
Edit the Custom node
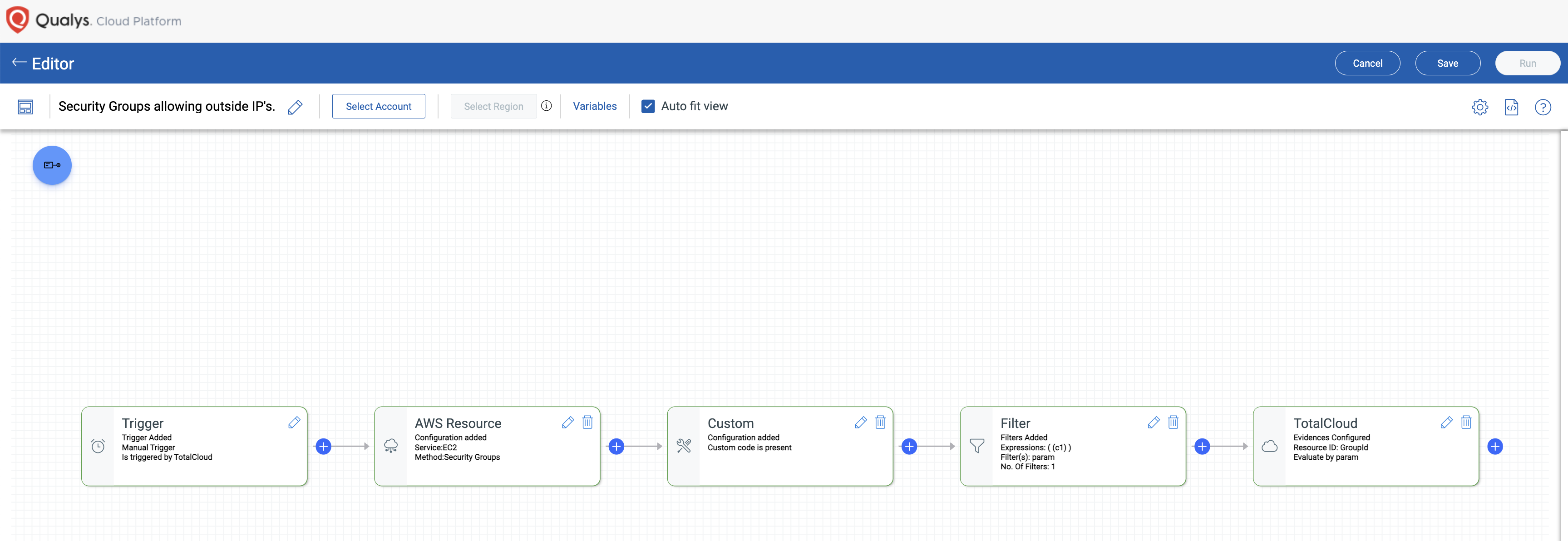861,423
